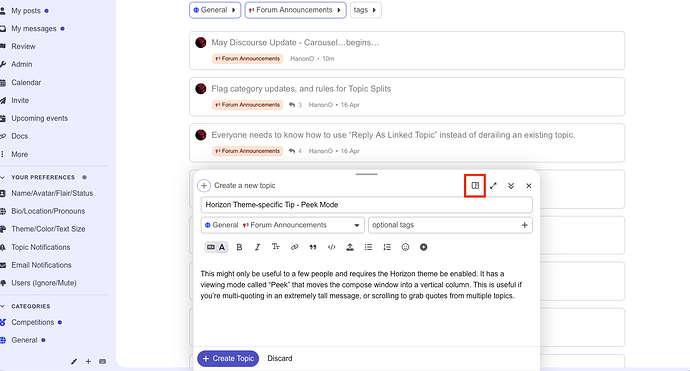
Task: Click the Create a new topic plus circle
Action: click(x=204, y=186)
